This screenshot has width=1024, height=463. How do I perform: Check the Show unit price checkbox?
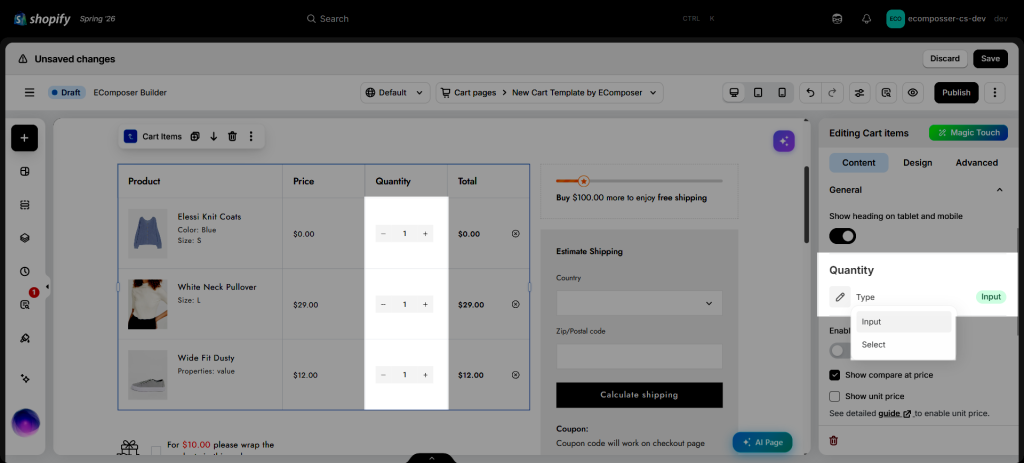[835, 396]
